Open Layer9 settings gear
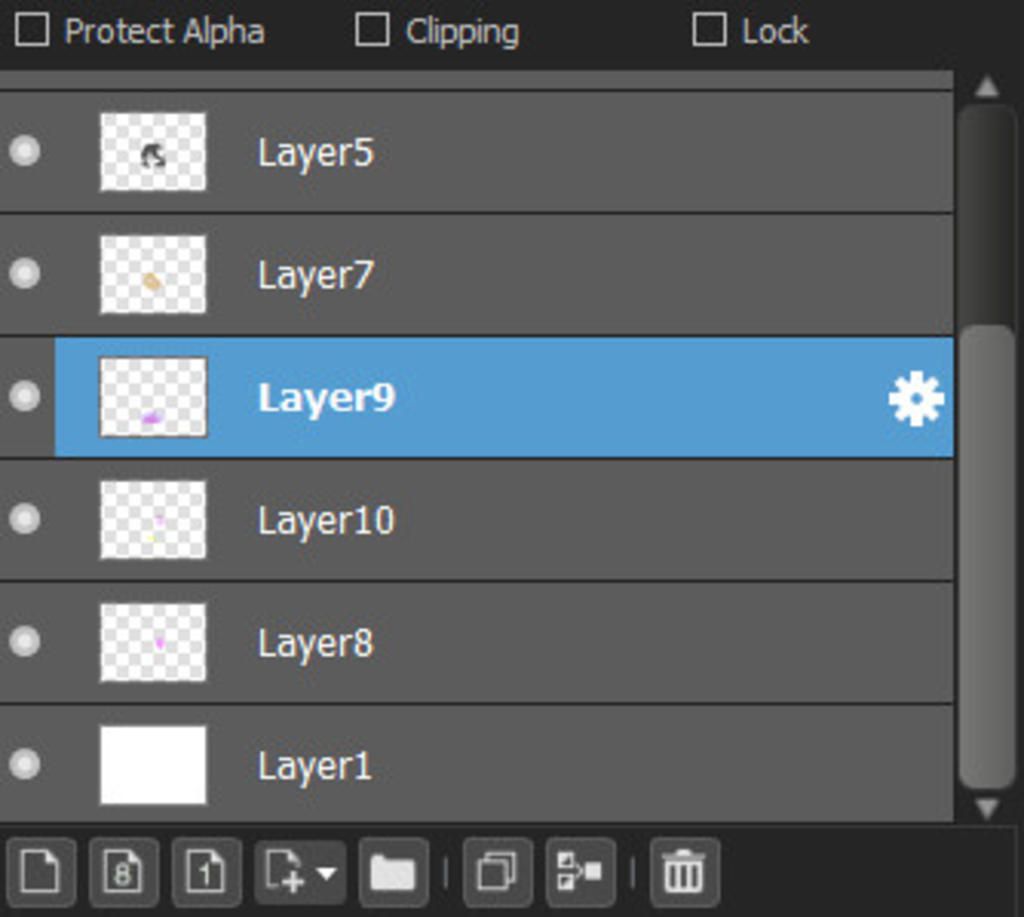This screenshot has width=1024, height=917. [915, 398]
